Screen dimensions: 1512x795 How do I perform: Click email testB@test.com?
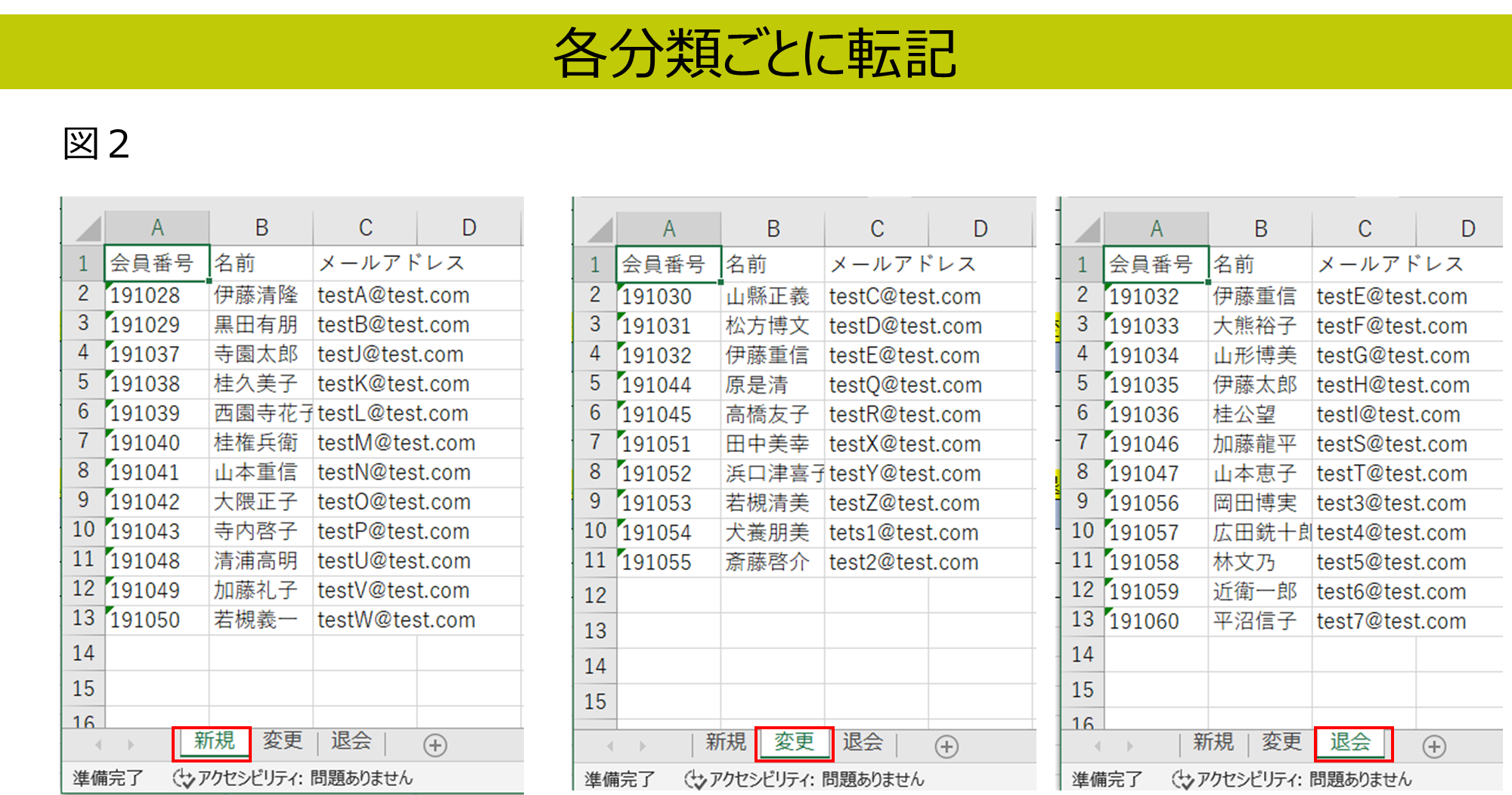tap(393, 325)
